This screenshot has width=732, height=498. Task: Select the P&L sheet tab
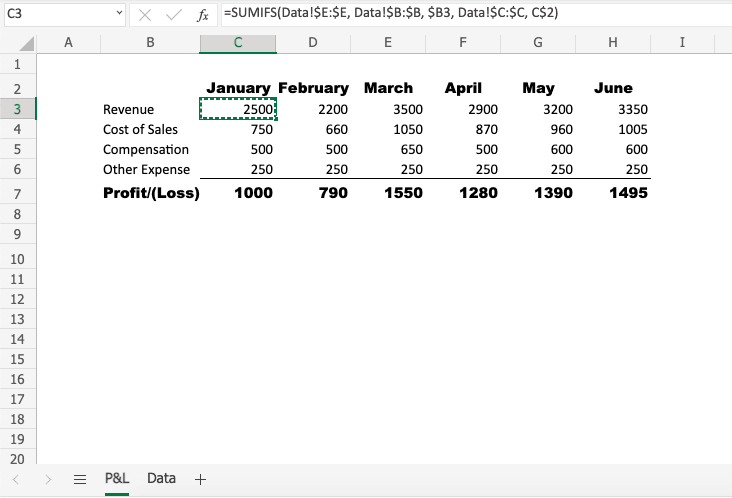click(117, 478)
